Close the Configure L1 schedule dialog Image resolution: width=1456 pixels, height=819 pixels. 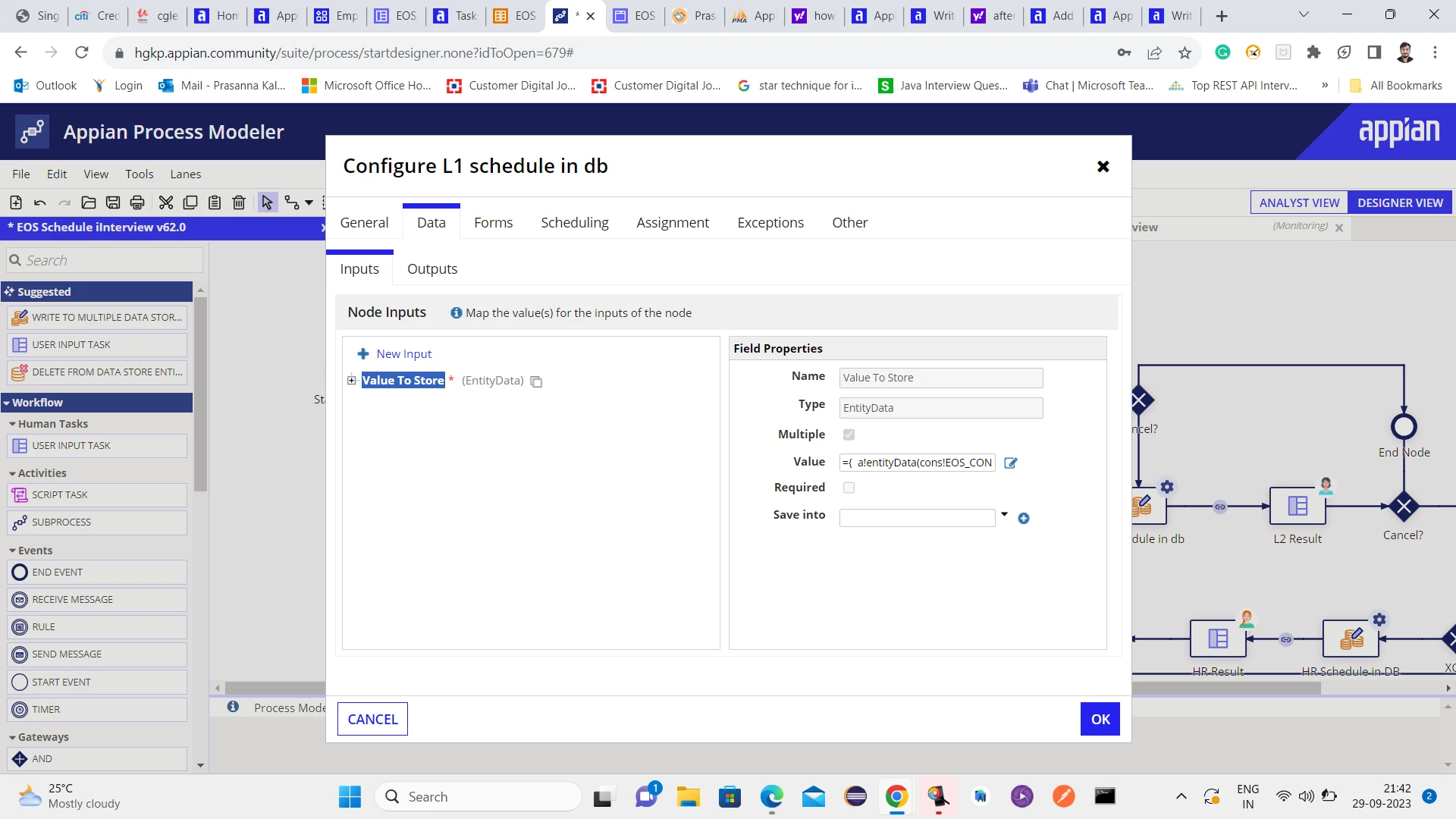tap(1103, 166)
